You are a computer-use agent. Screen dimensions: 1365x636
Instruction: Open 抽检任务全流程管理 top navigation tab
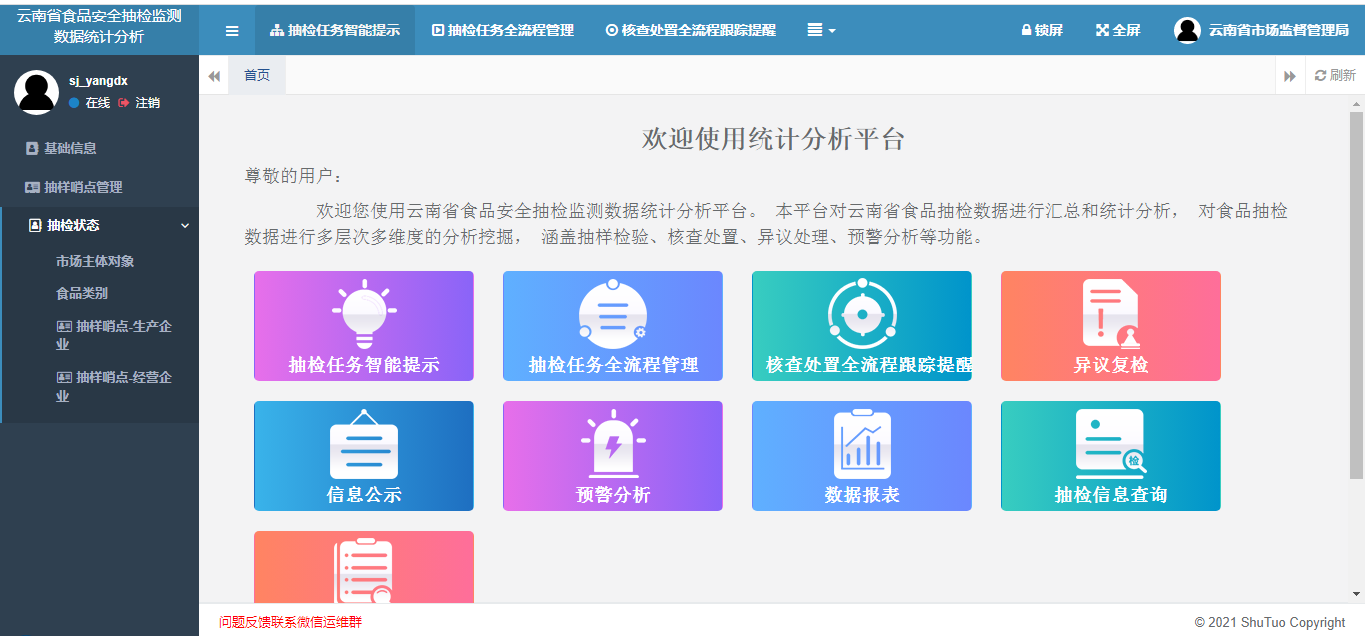pos(503,31)
